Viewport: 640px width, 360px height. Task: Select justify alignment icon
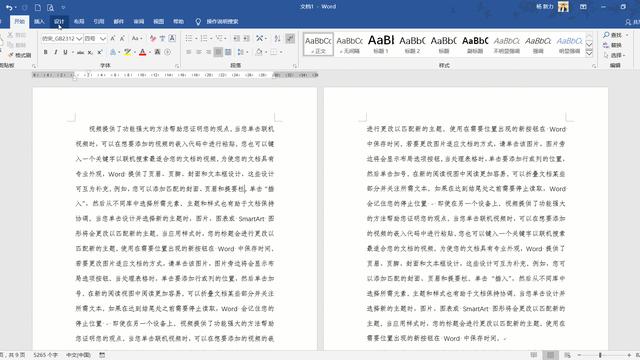point(218,52)
